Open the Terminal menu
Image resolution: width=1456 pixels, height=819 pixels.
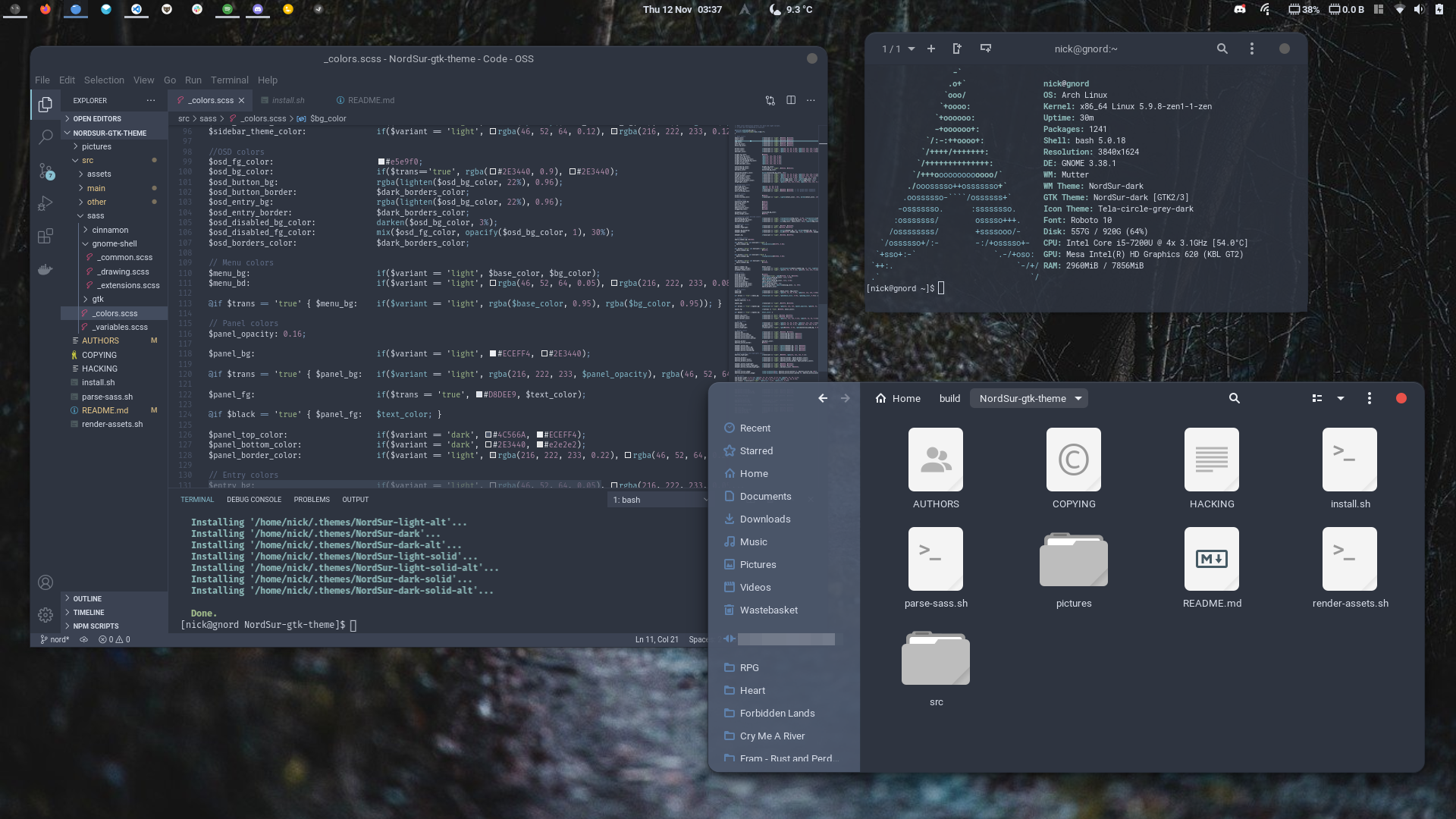click(229, 80)
